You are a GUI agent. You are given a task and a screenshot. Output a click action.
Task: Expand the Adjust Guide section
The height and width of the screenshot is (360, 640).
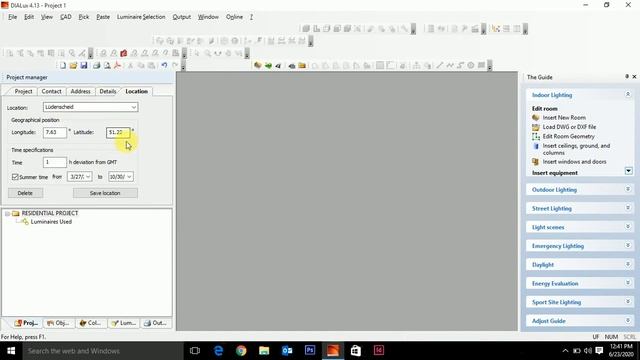(x=628, y=320)
